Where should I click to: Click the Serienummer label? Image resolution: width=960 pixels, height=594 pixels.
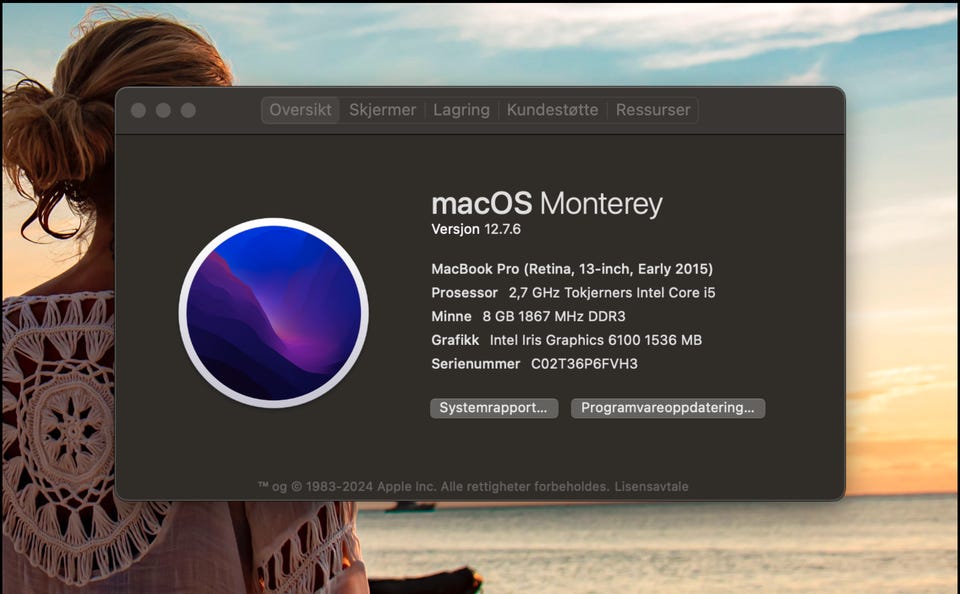475,364
